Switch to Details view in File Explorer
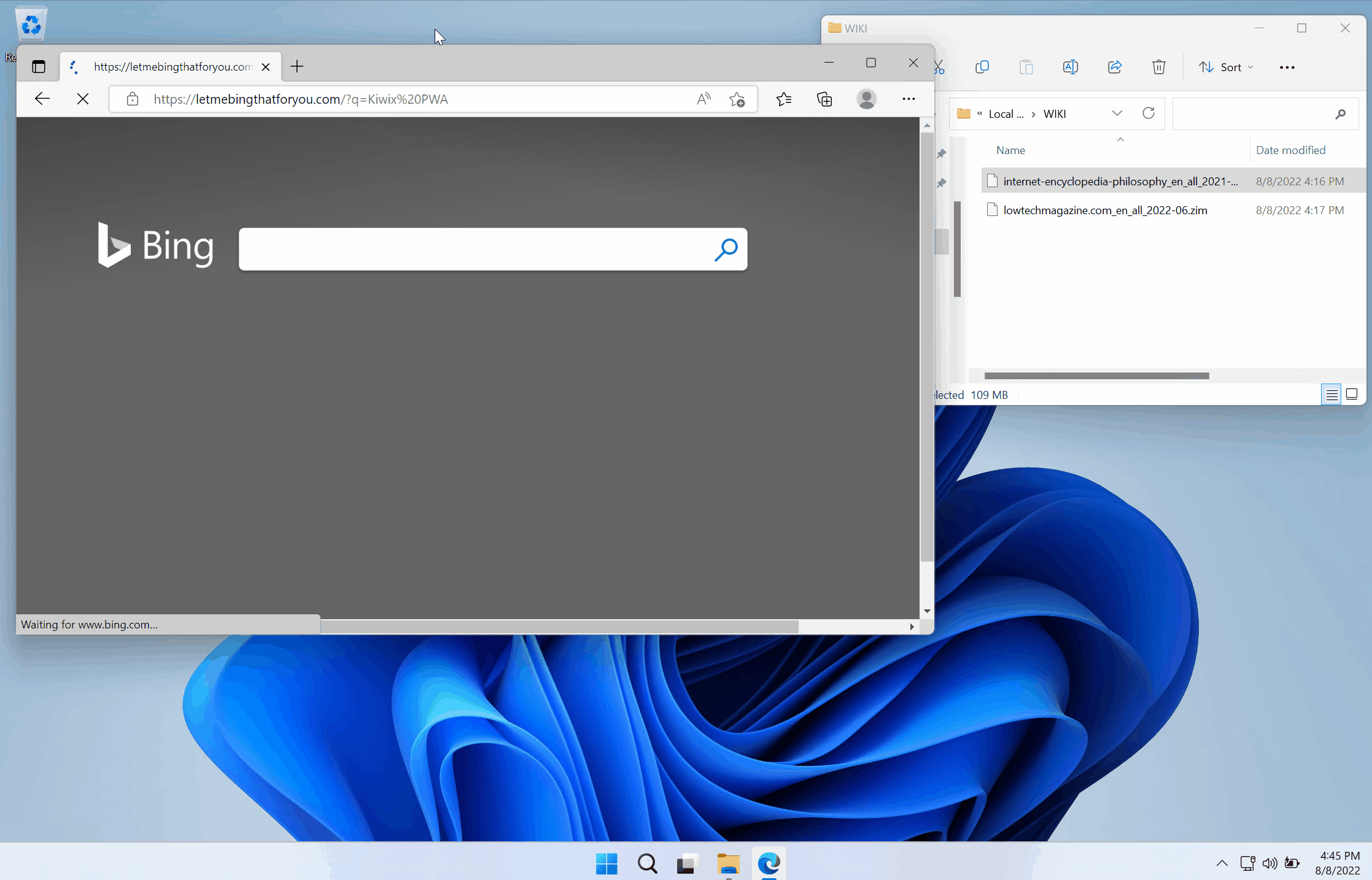1372x880 pixels. pos(1331,395)
